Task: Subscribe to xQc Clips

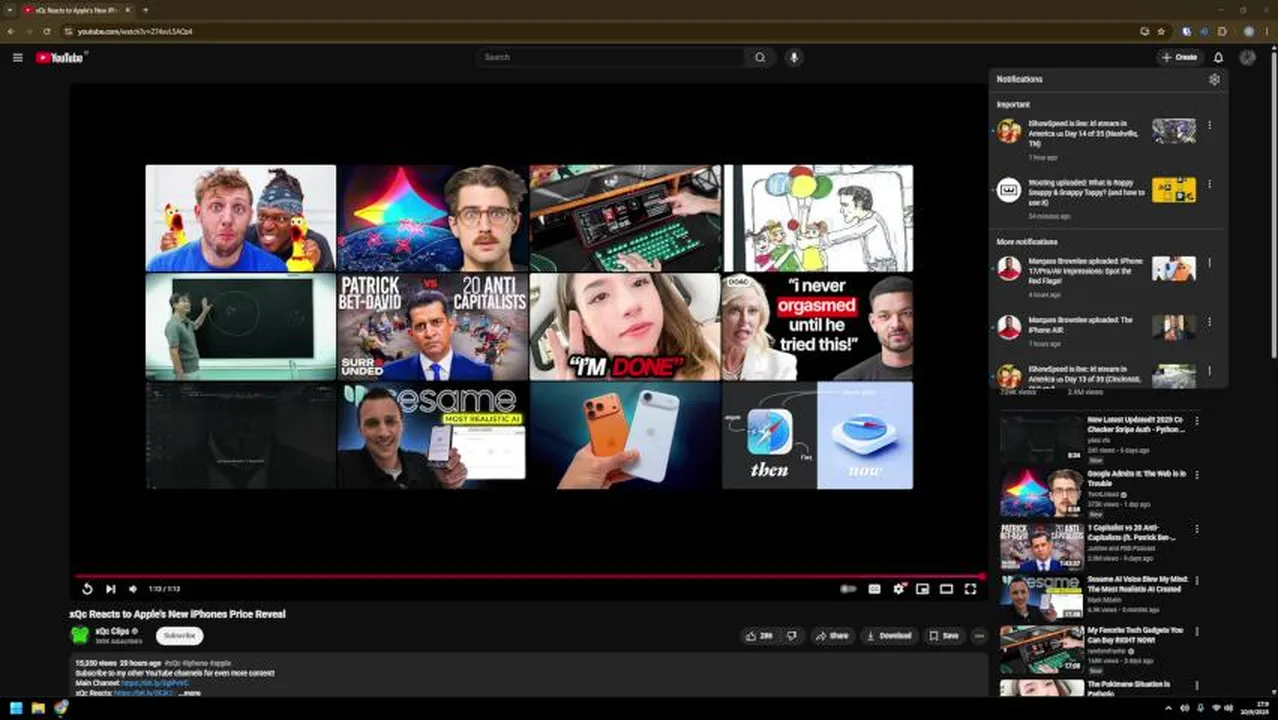Action: (x=179, y=635)
